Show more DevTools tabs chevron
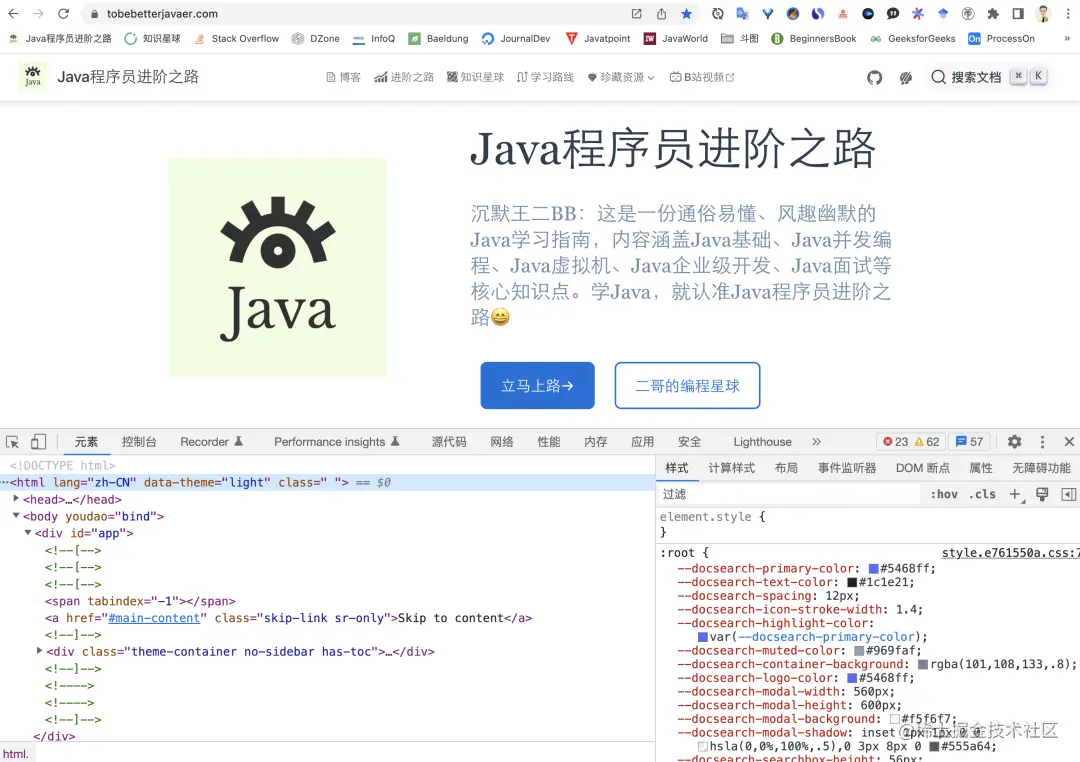 816,442
